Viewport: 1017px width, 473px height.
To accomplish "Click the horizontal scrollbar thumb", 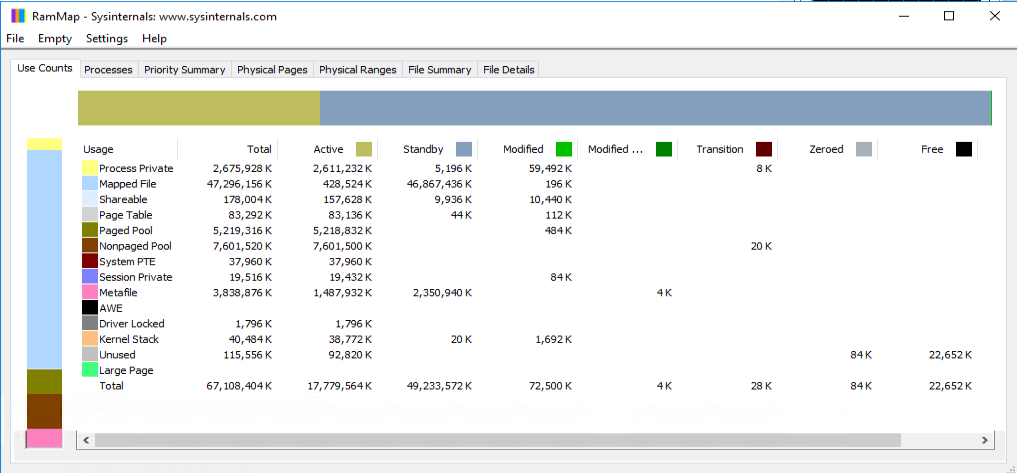I will click(x=497, y=440).
